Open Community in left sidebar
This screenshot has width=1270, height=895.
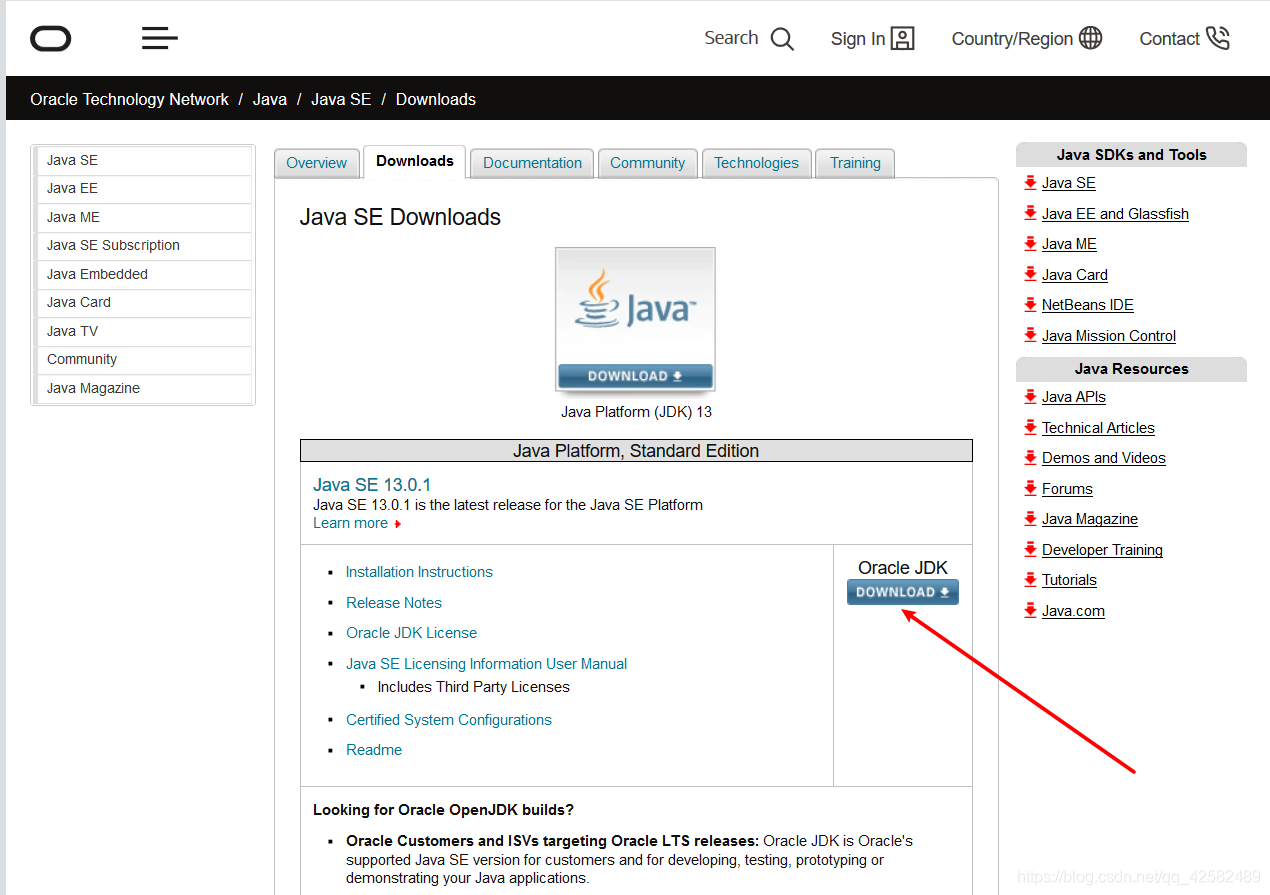click(144, 359)
